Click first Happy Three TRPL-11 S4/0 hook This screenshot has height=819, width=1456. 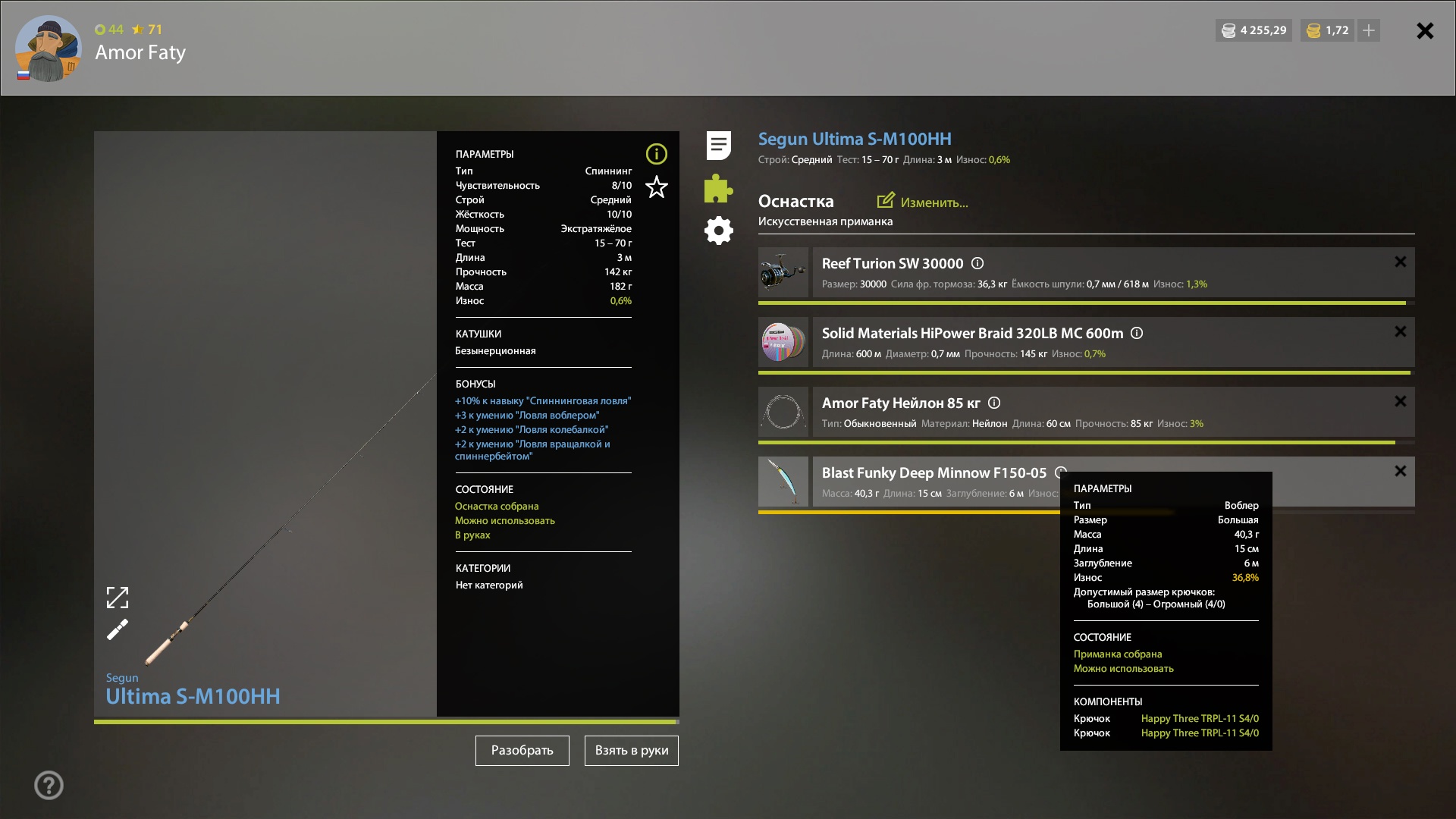[x=1200, y=719]
